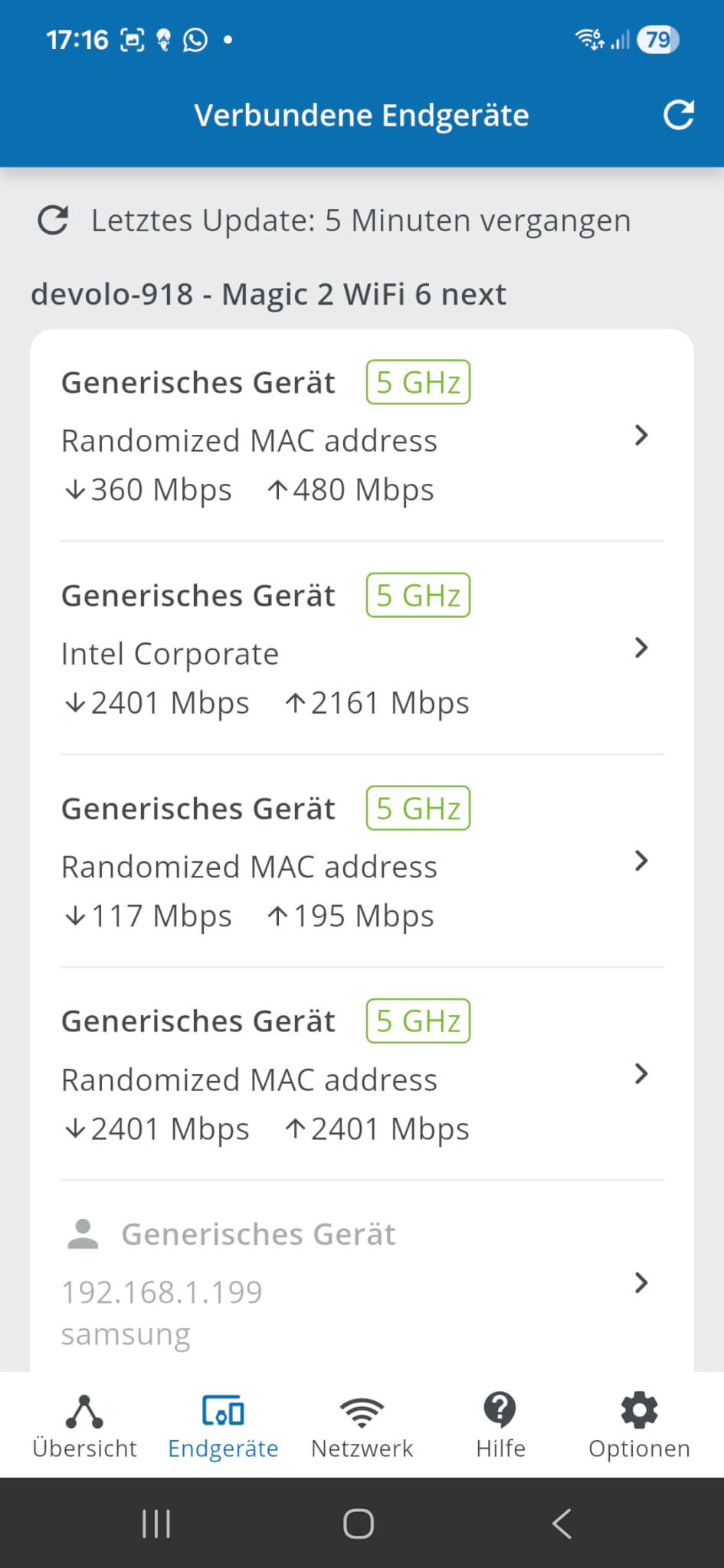This screenshot has height=1568, width=724.
Task: Open the recent apps navigation button
Action: [156, 1524]
